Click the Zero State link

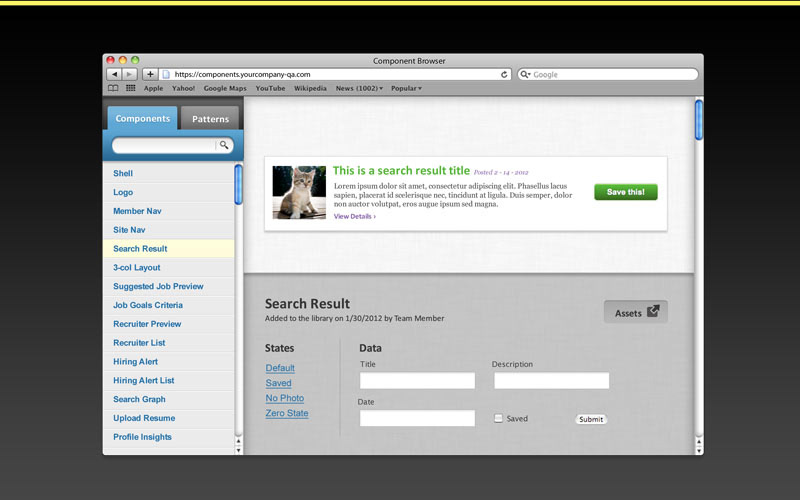[x=287, y=413]
